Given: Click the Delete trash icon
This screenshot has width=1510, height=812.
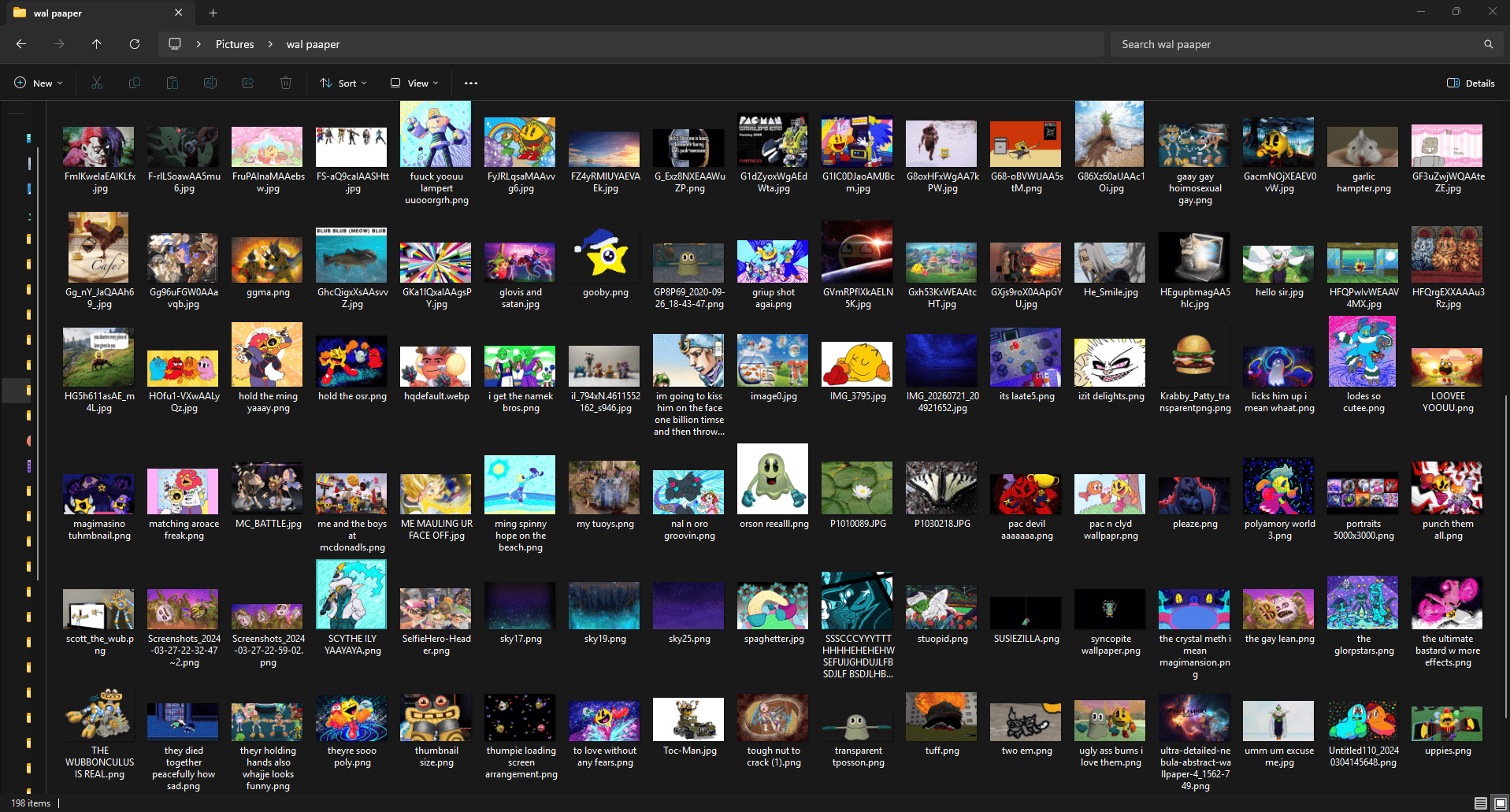Looking at the screenshot, I should pyautogui.click(x=286, y=83).
